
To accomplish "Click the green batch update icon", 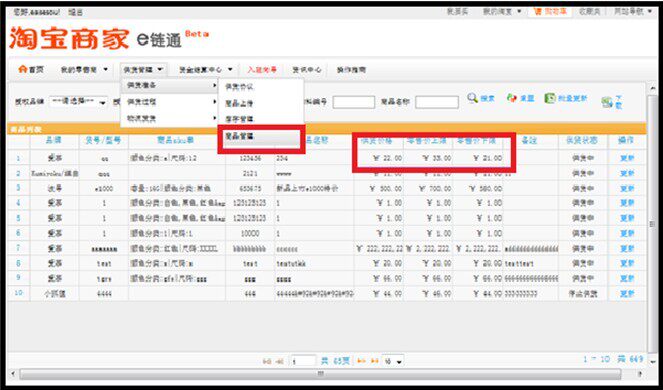I will [x=550, y=98].
